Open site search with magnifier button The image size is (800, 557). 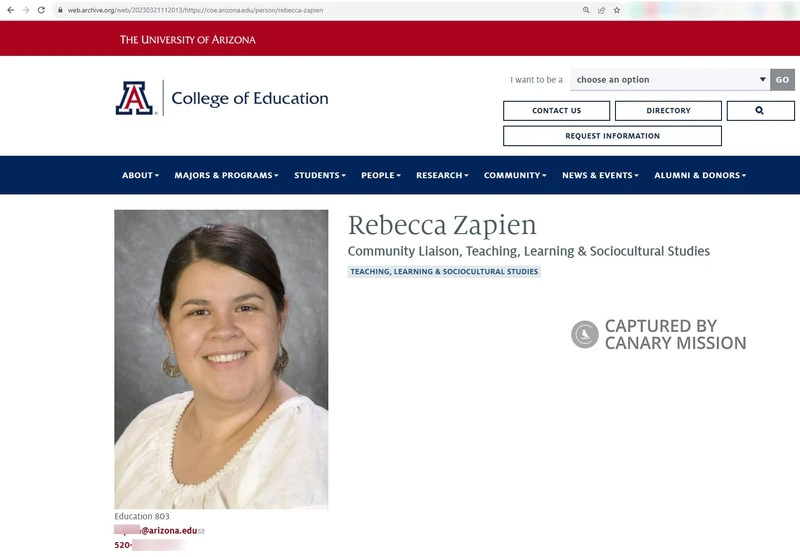point(760,111)
